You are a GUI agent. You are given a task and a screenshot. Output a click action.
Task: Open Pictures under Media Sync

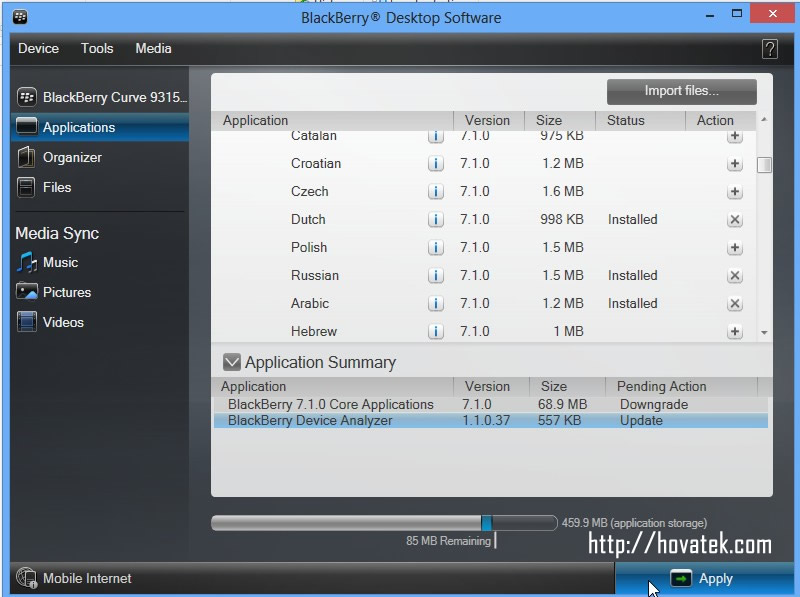point(53,292)
